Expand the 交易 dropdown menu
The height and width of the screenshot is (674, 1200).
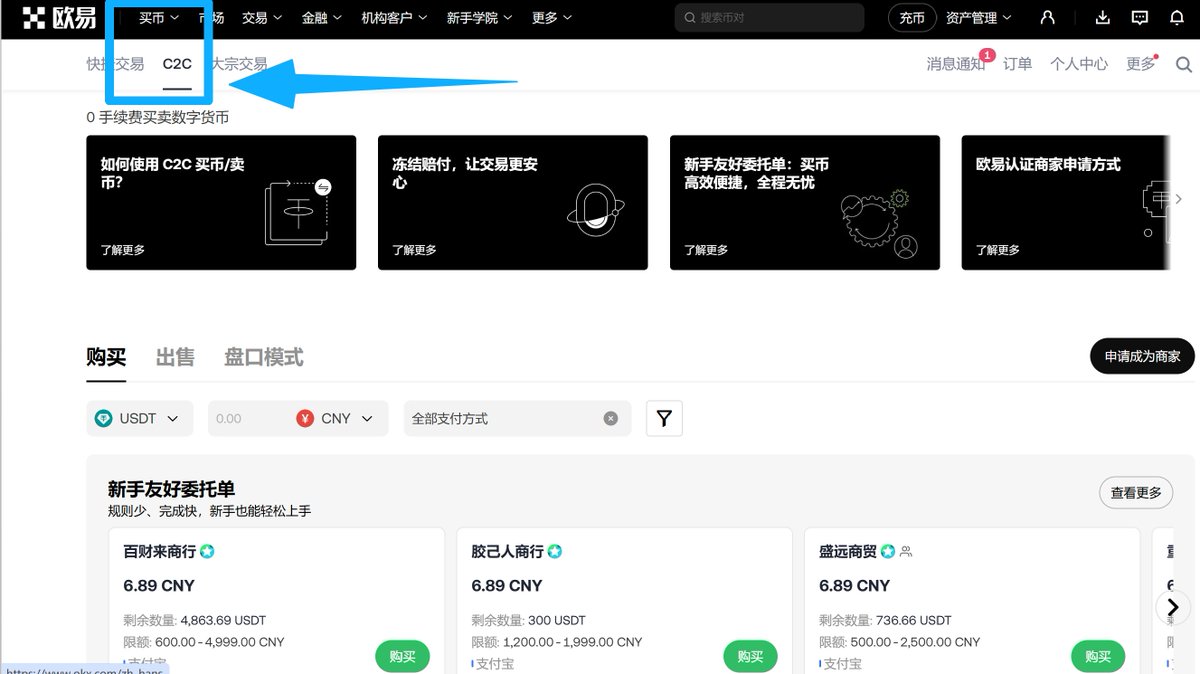[x=262, y=18]
